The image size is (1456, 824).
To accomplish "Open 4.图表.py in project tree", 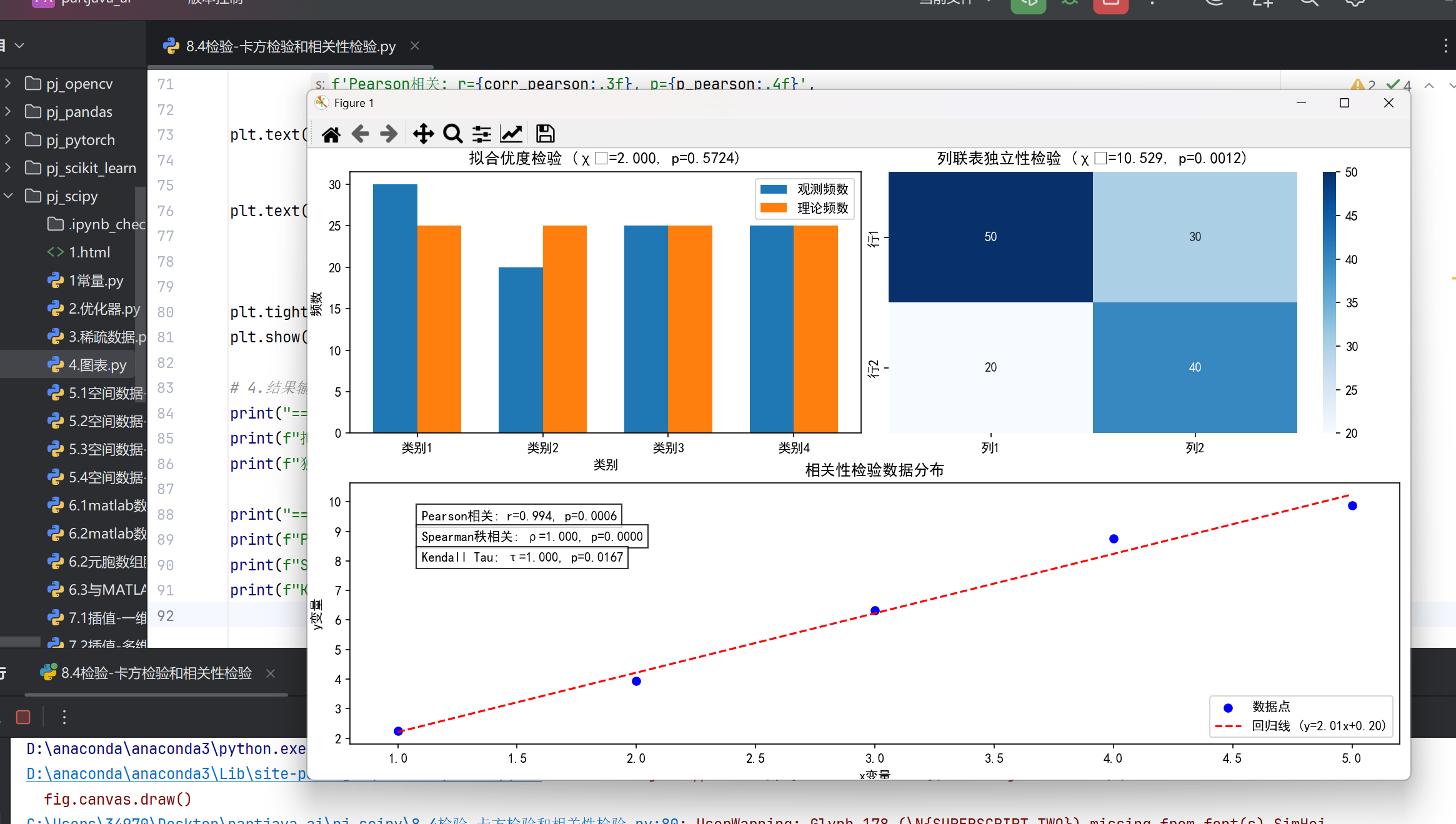I will (x=97, y=365).
